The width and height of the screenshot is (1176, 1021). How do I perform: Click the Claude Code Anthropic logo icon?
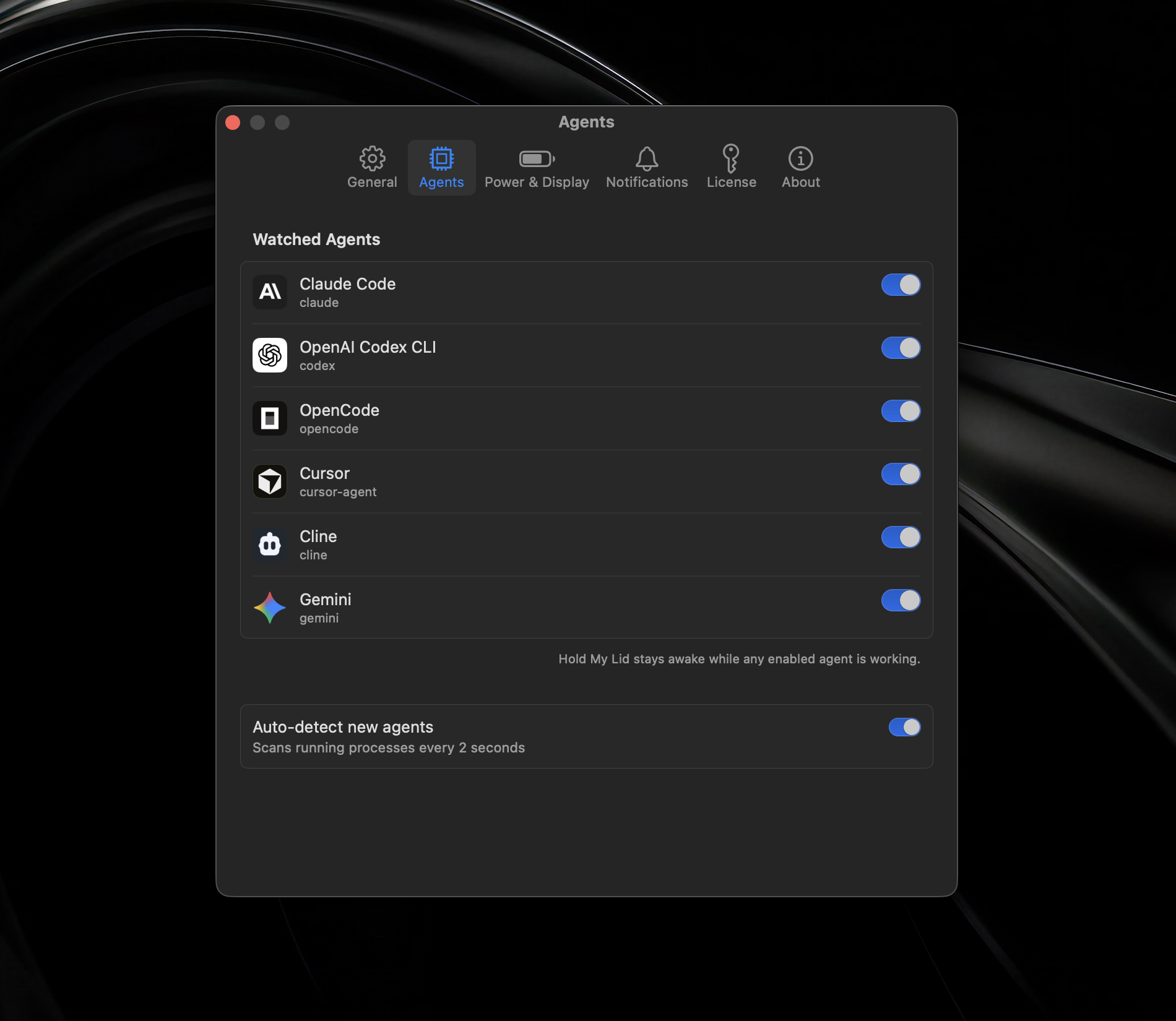[x=270, y=292]
